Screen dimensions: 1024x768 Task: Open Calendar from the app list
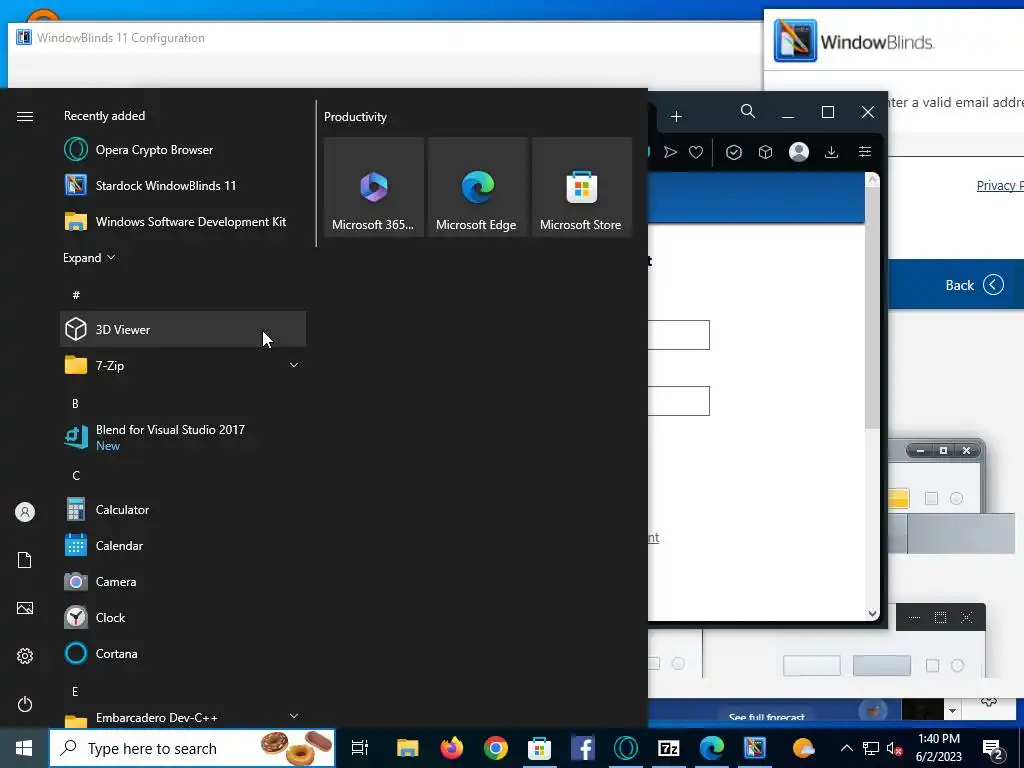183,545
